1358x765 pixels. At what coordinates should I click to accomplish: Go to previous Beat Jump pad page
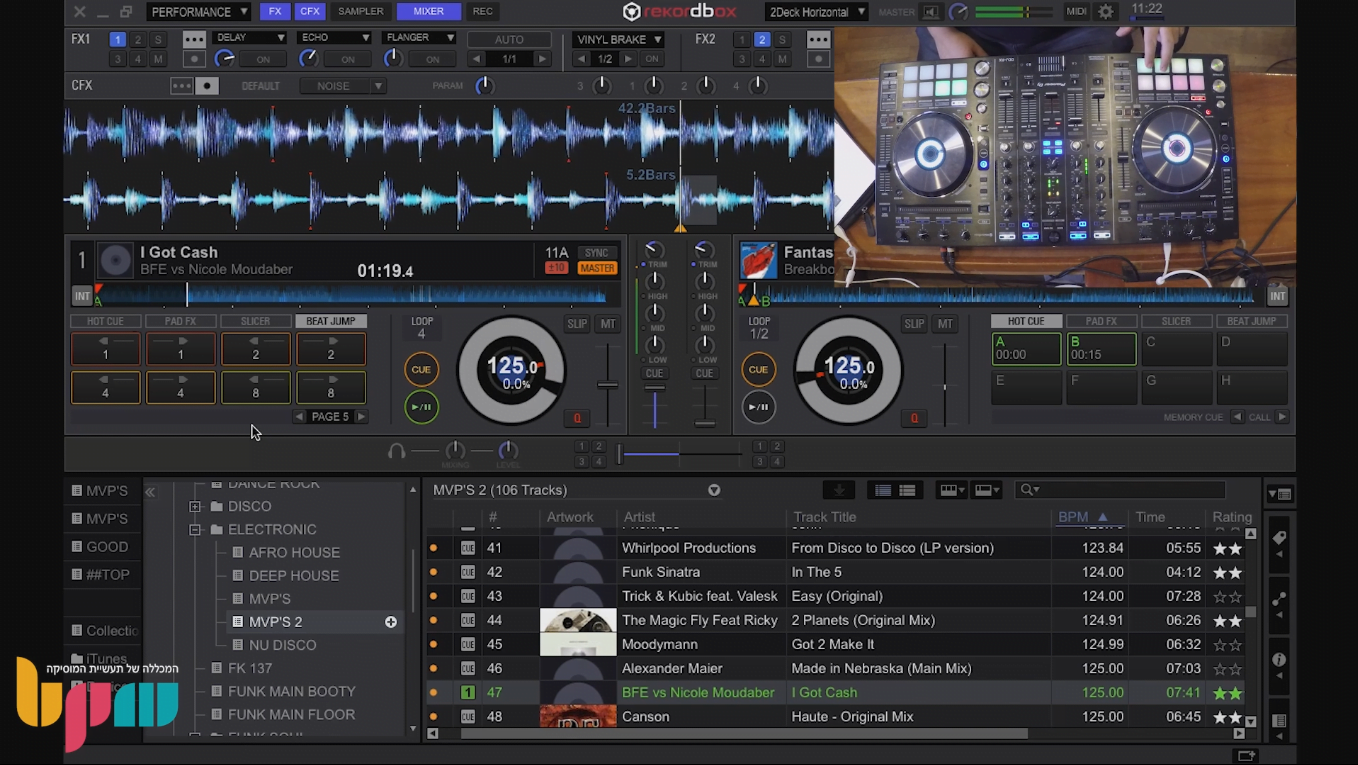299,417
